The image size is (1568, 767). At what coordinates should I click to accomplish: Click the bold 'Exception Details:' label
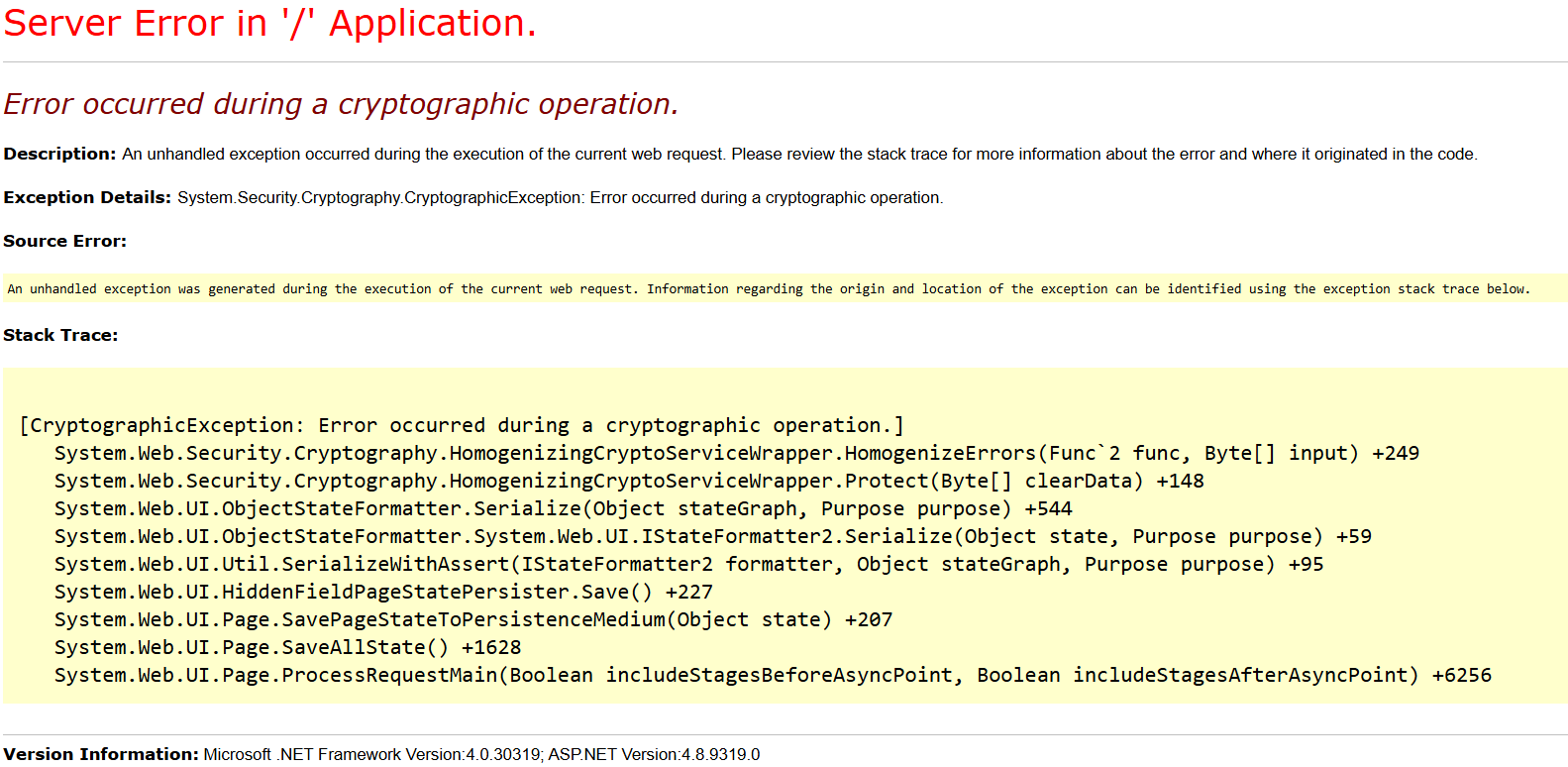click(x=87, y=197)
